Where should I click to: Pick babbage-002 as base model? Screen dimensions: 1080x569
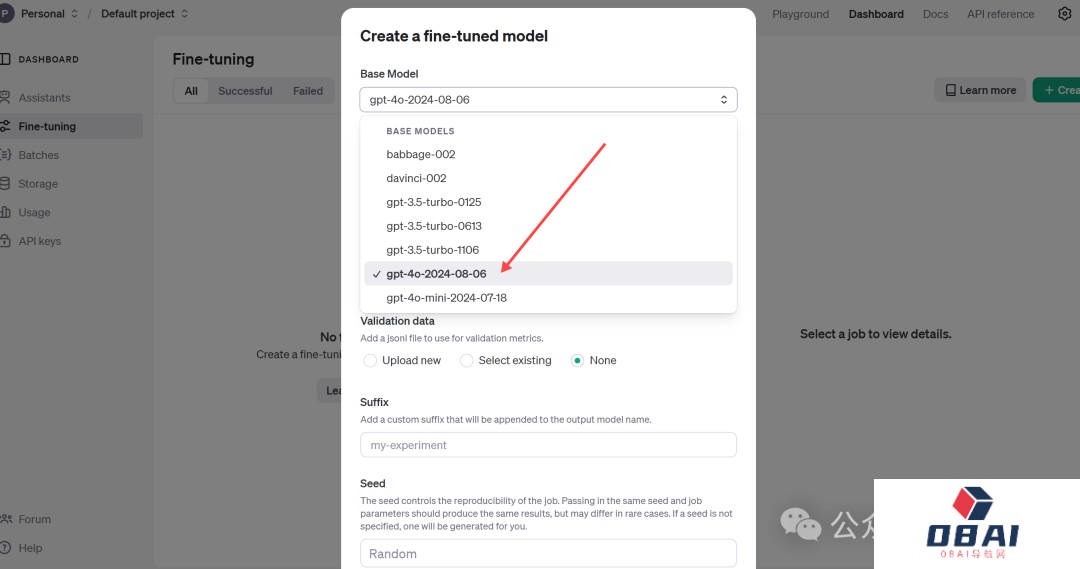coord(421,154)
